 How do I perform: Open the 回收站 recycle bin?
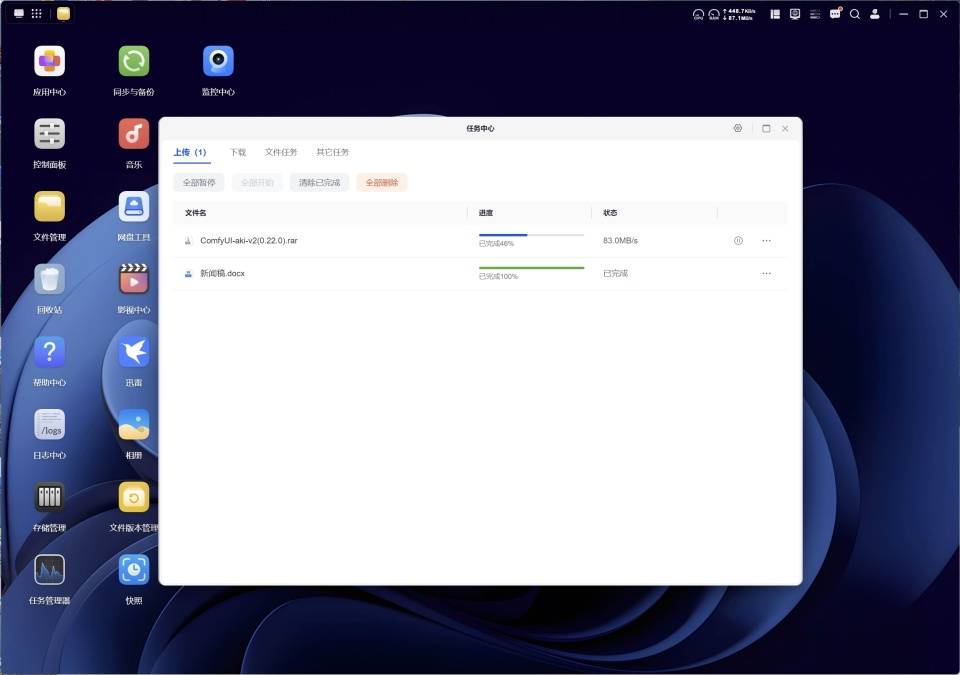[x=49, y=279]
